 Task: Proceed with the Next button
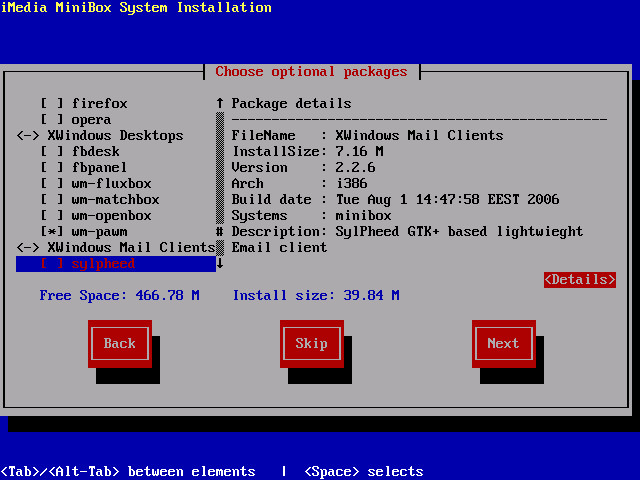point(503,344)
